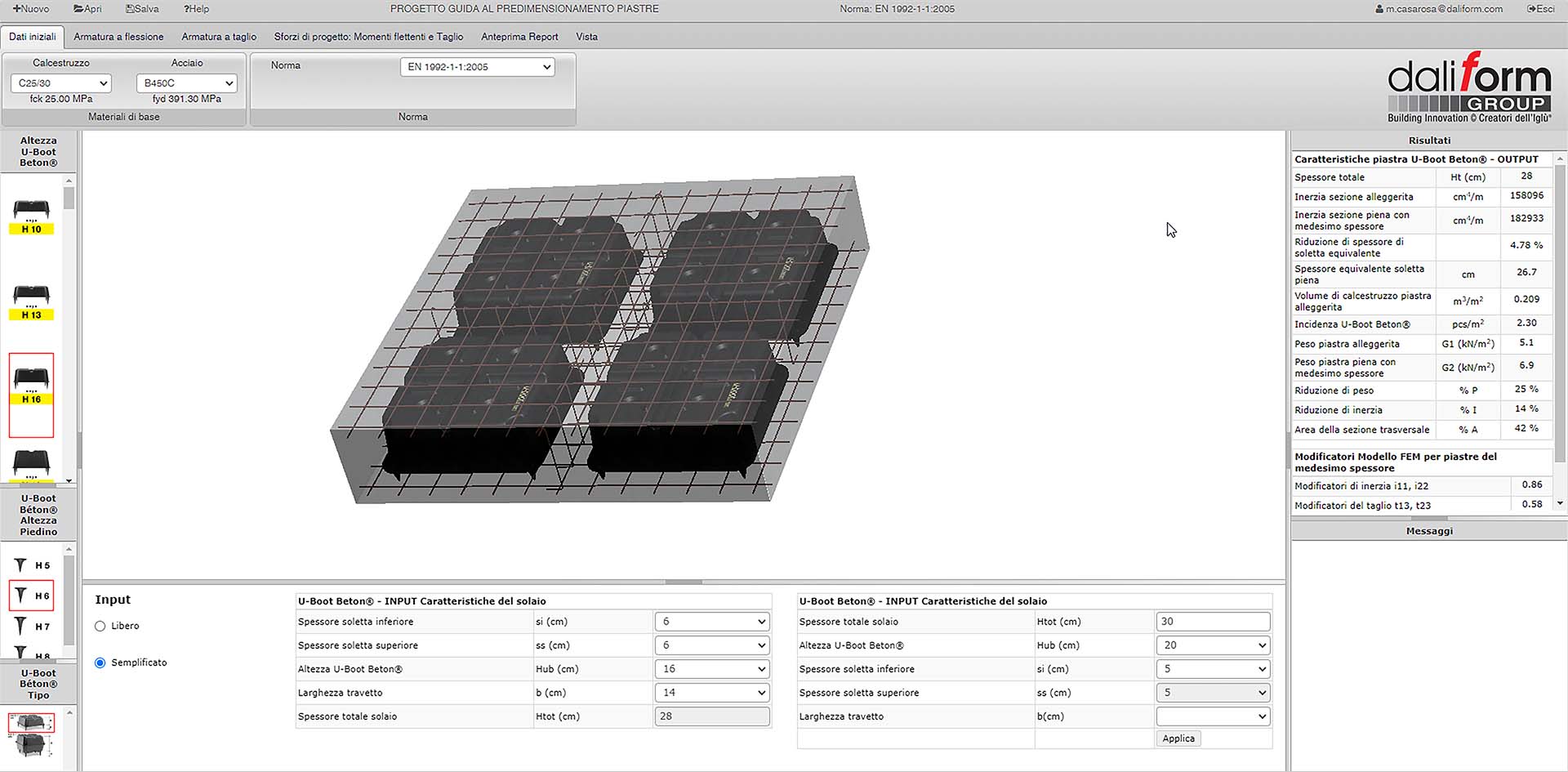Open Sforzi di progetto: Momenti flettenti e Taglio tab
This screenshot has width=1568, height=772.
[368, 37]
